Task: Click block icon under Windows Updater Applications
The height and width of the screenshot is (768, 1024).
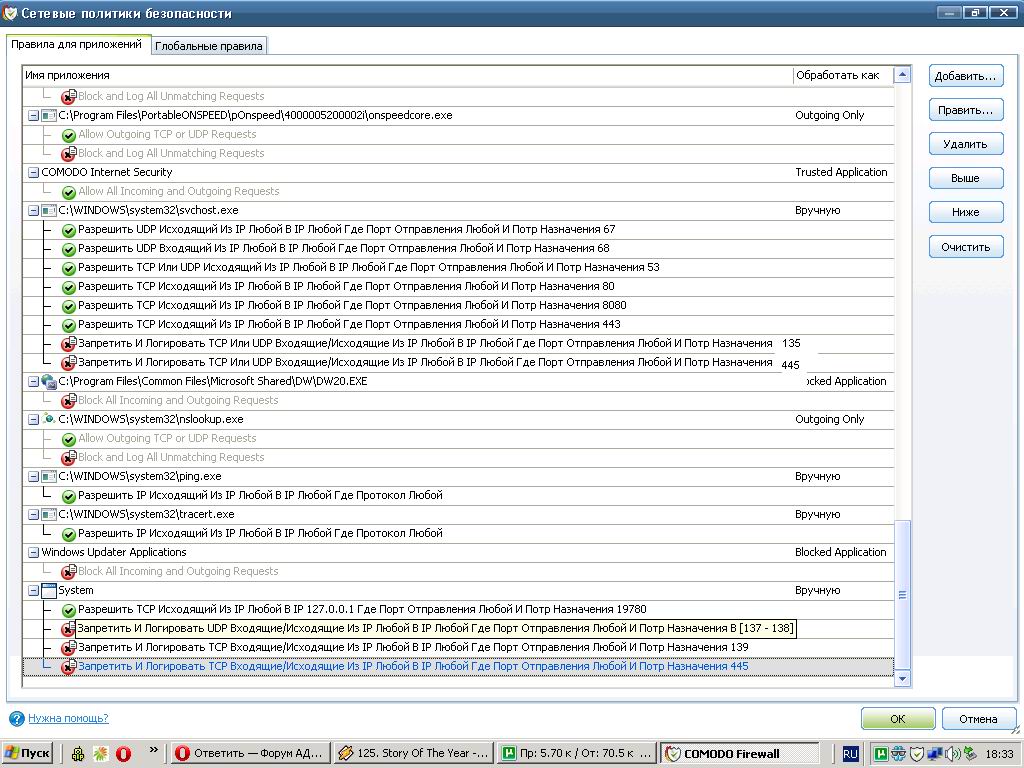Action: (x=69, y=572)
